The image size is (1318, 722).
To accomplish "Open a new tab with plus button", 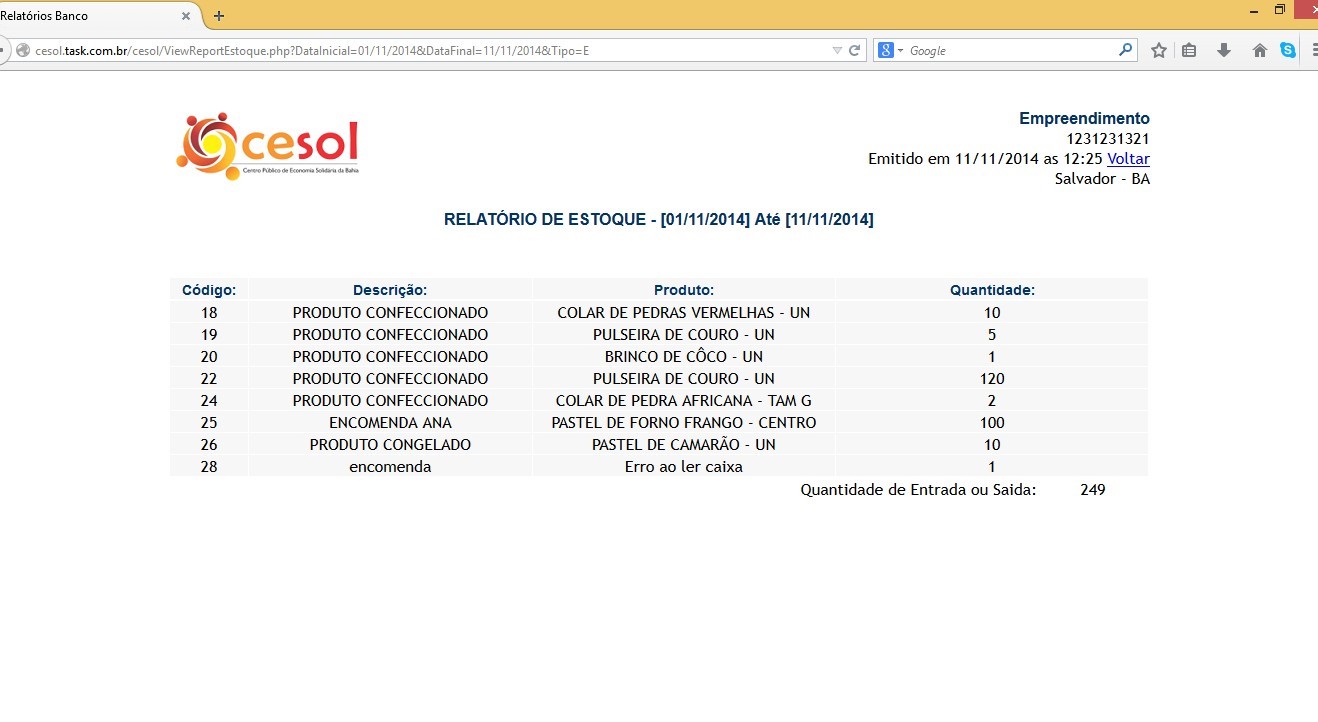I will point(219,16).
